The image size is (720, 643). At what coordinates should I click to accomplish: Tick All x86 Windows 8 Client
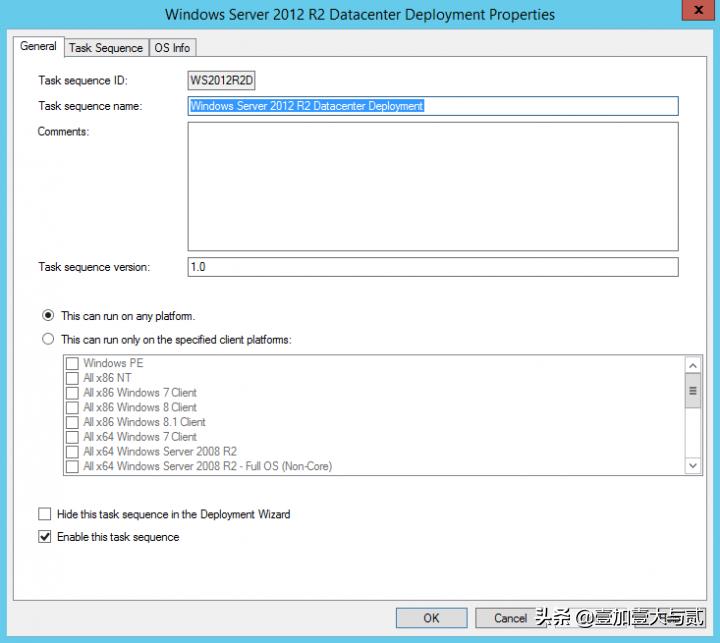pyautogui.click(x=72, y=407)
